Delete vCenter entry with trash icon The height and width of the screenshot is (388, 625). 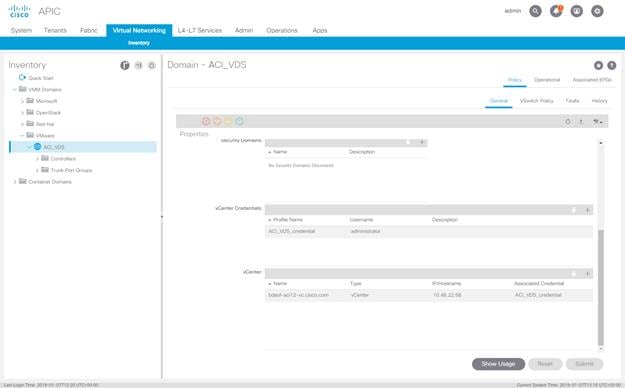point(574,274)
